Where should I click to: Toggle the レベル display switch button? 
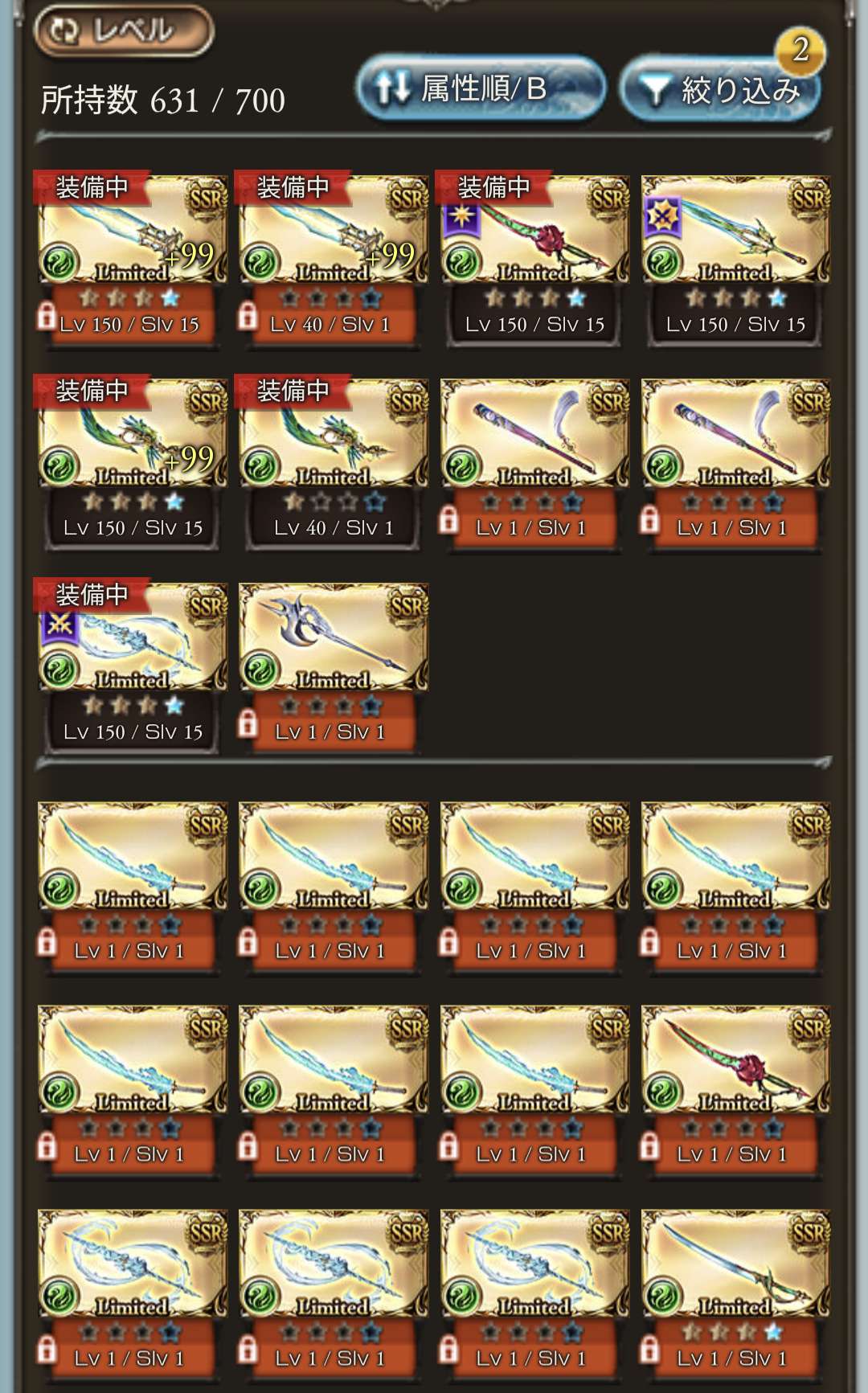124,31
